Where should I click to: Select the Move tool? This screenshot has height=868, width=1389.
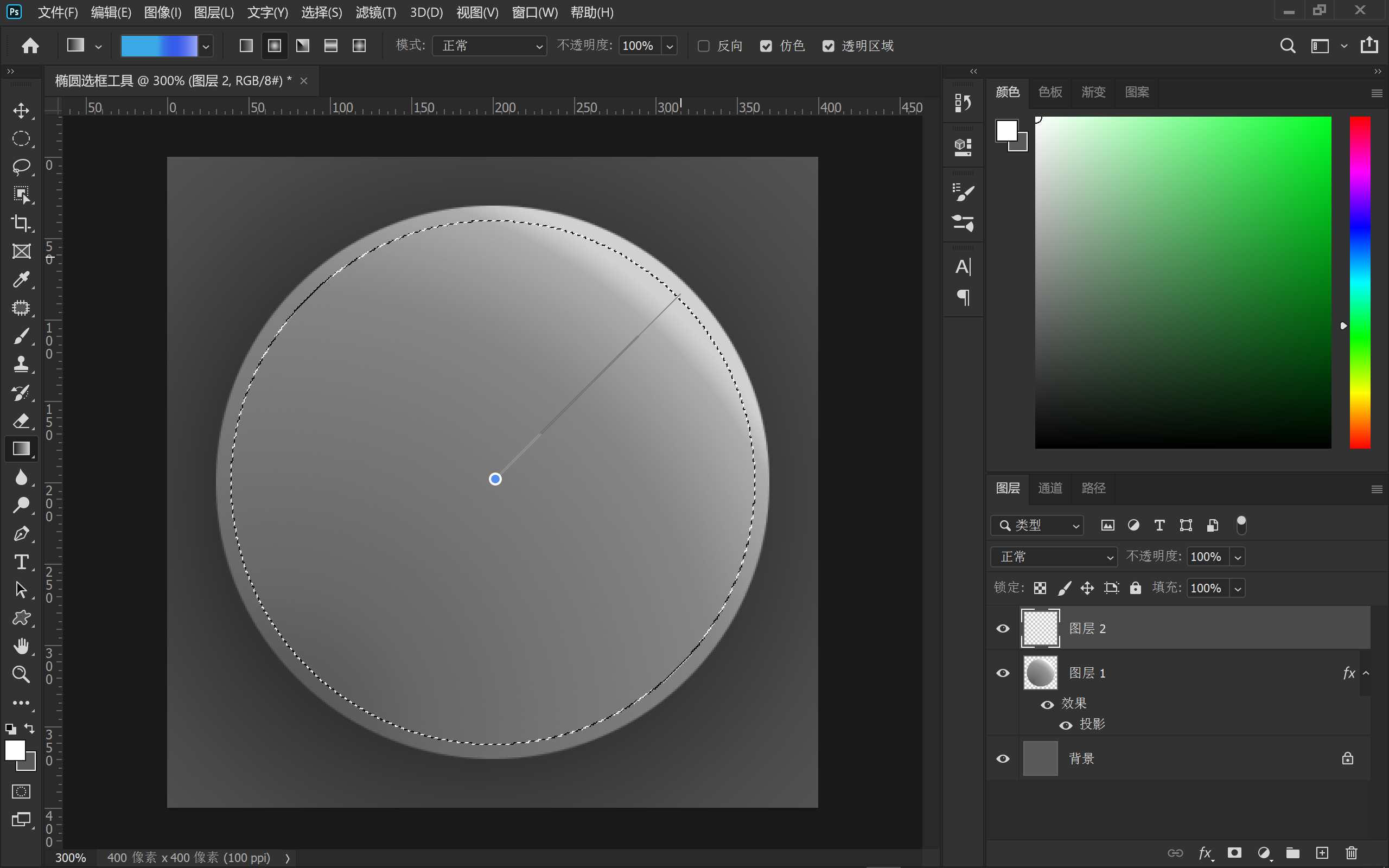[x=21, y=110]
